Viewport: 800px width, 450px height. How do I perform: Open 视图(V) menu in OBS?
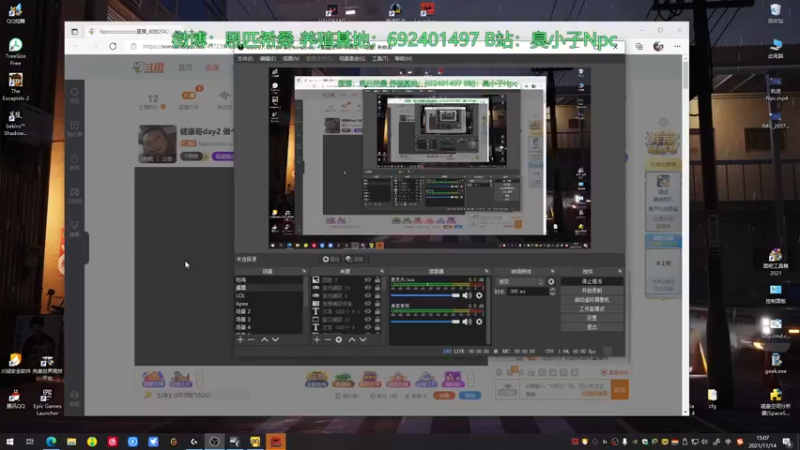pos(291,59)
